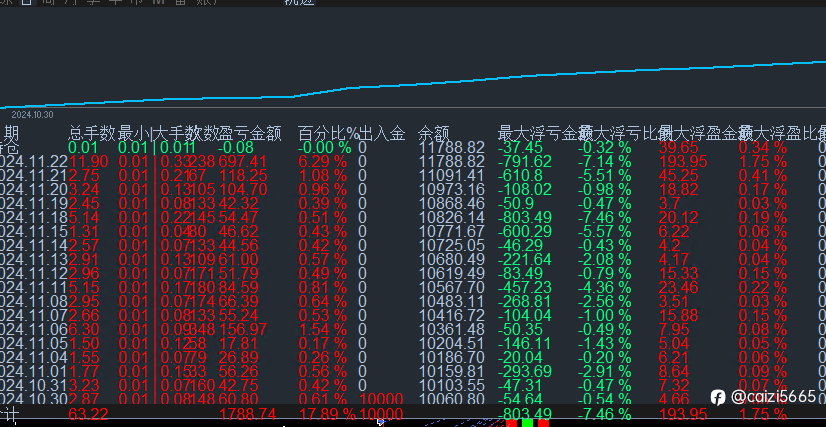
Task: Click the -803.49 loss in the 2024.11.18 row
Action: click(x=525, y=217)
